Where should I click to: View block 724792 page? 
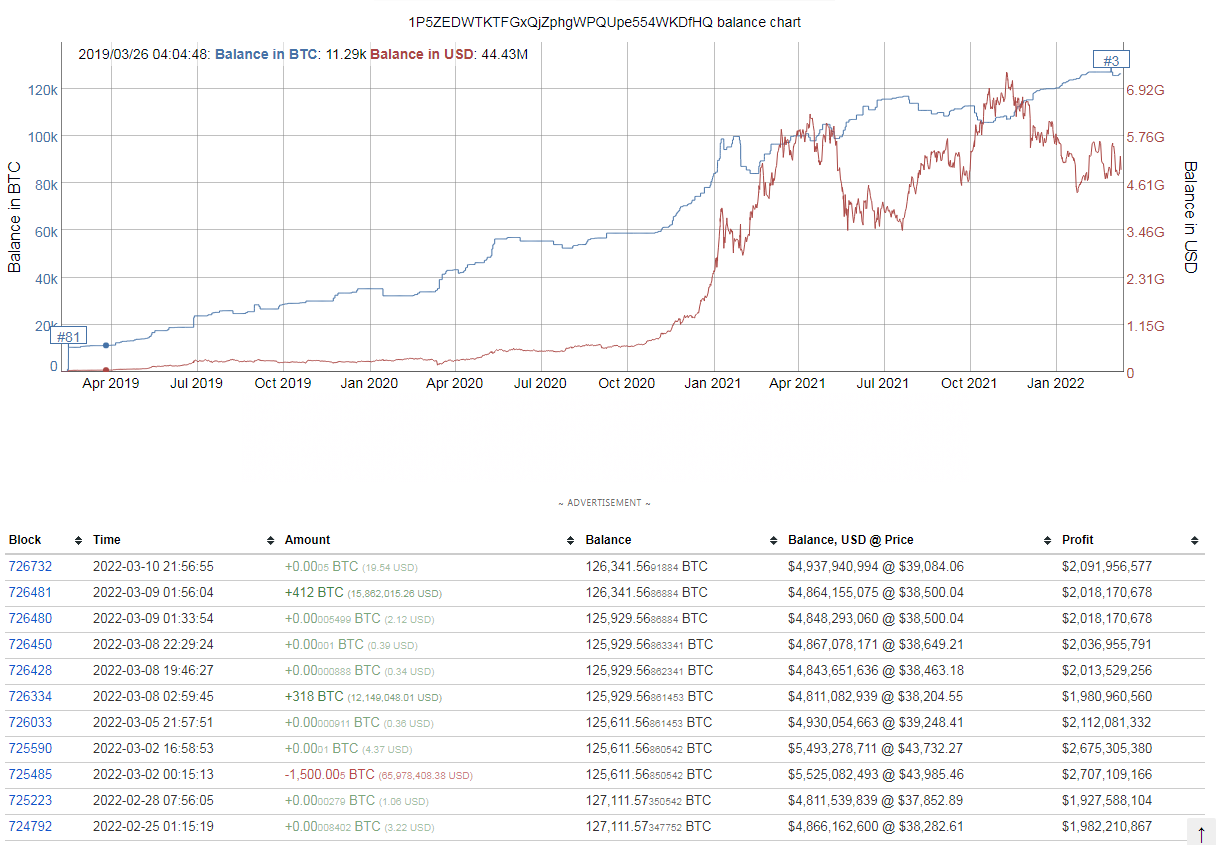click(x=30, y=826)
